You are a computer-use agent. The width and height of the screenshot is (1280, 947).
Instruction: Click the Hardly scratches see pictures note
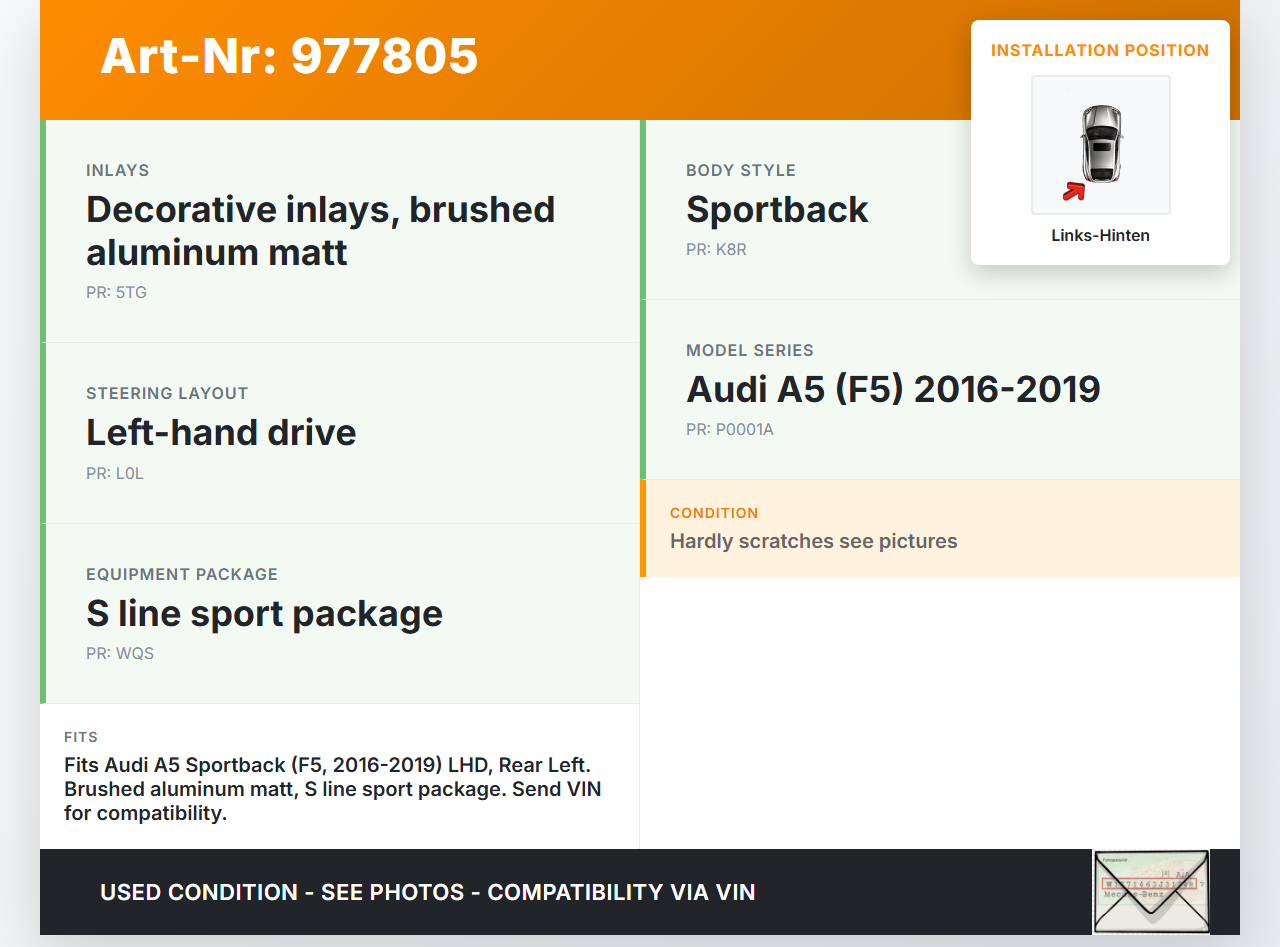pyautogui.click(x=813, y=542)
